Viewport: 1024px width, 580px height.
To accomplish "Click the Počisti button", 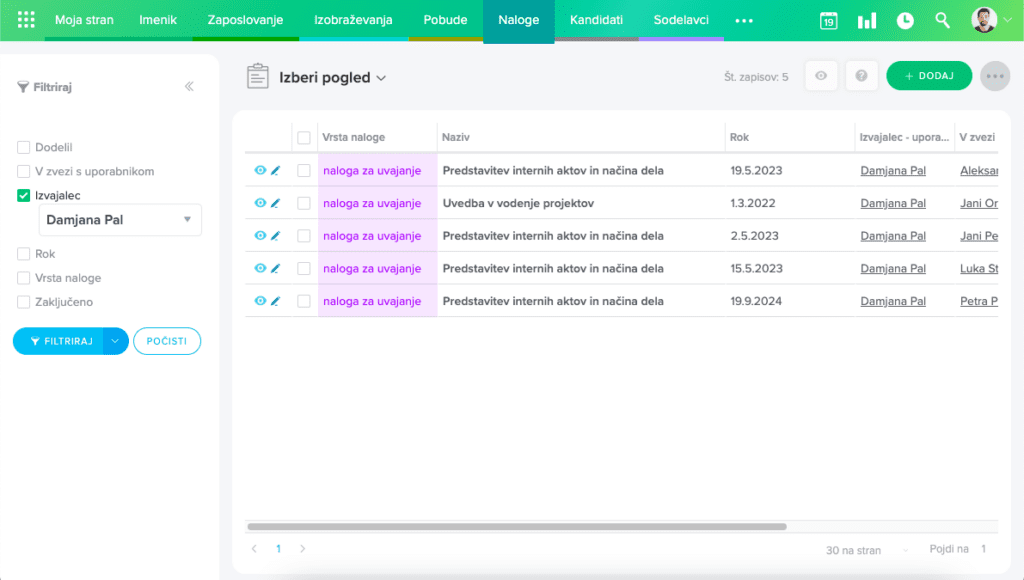I will pos(167,341).
